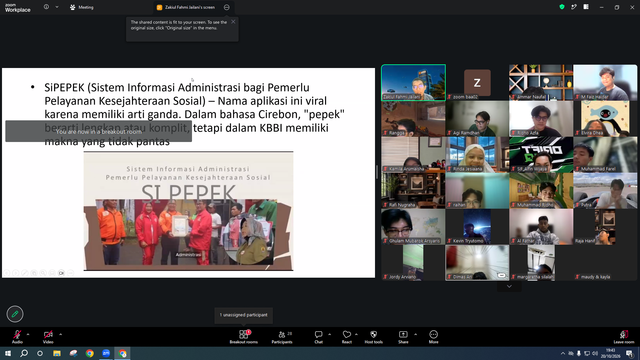Viewport: 640px width, 360px height.
Task: Select Muhammad Farel's video tile
Action: point(605,154)
